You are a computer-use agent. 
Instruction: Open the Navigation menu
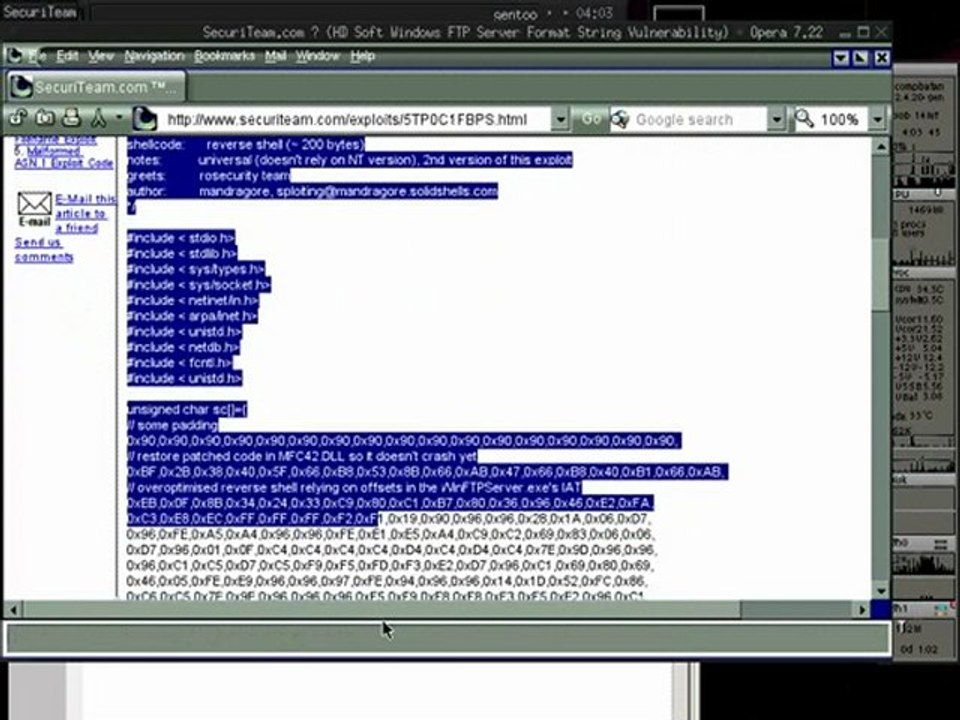(x=154, y=56)
